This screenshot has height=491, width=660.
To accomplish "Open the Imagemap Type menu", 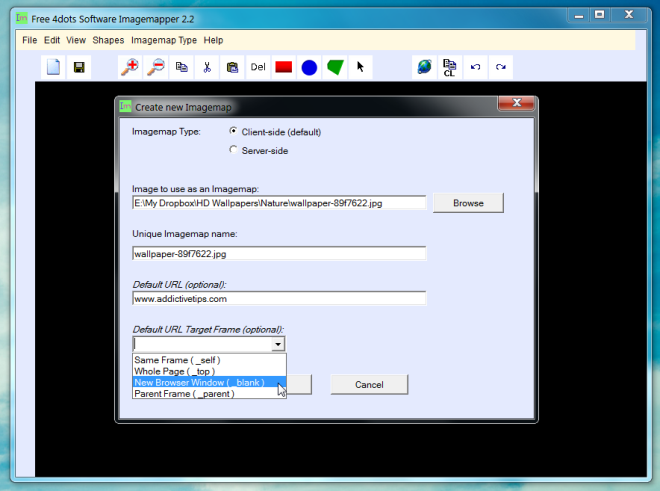I will click(x=164, y=40).
